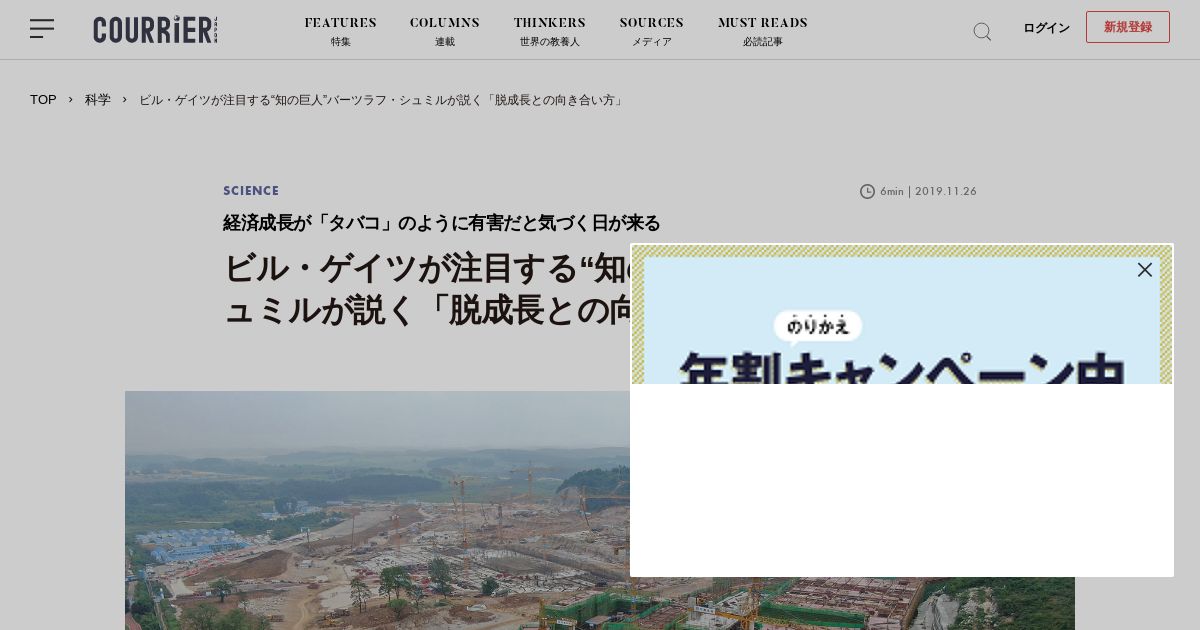This screenshot has width=1200, height=630.
Task: Go to TOP breadcrumb link
Action: pos(43,100)
